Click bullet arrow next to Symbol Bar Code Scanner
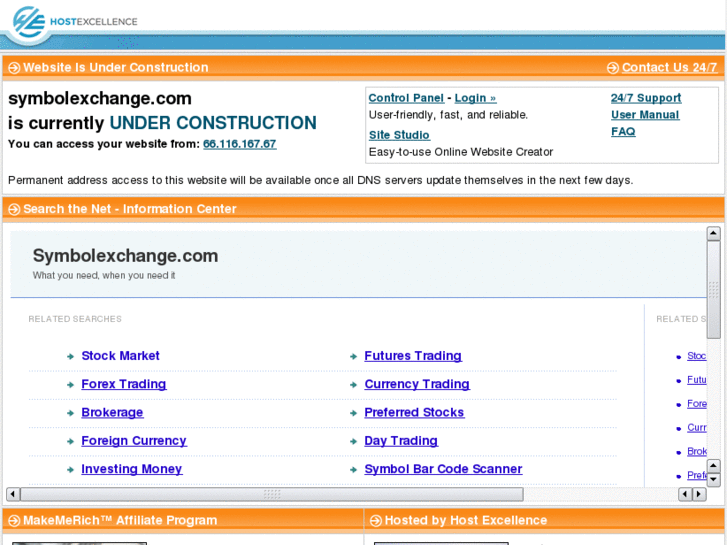 [x=353, y=470]
